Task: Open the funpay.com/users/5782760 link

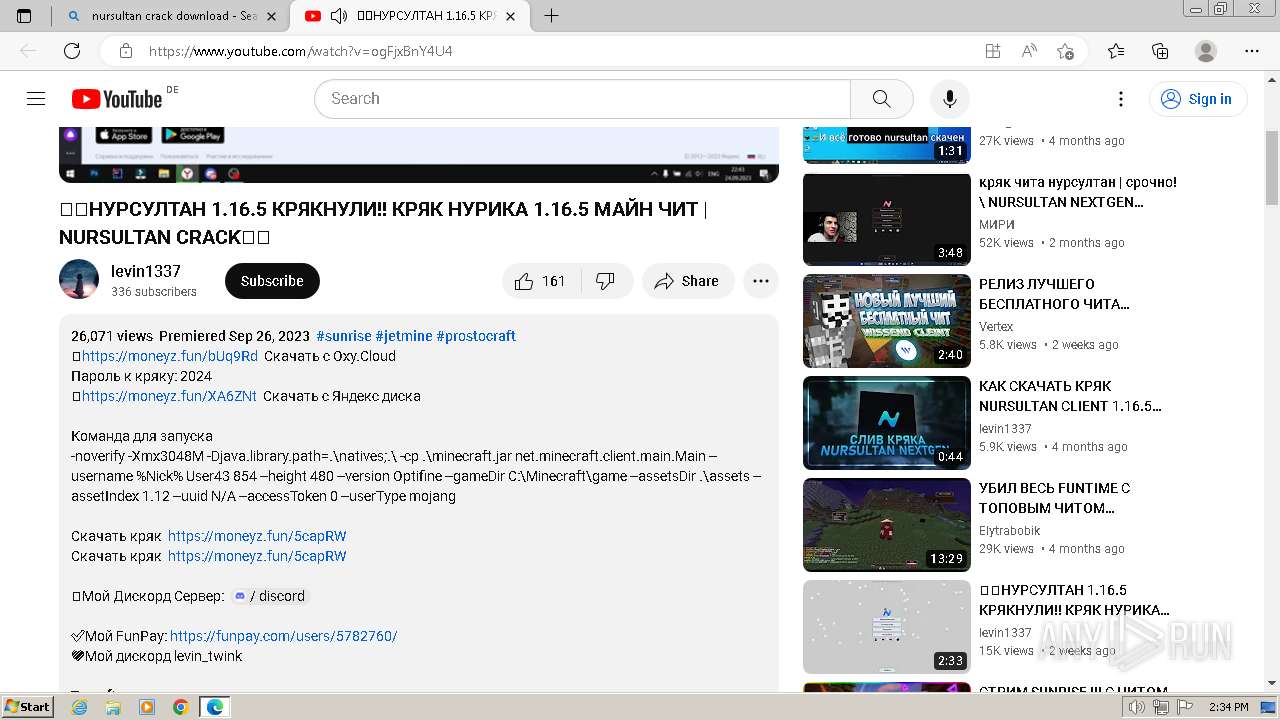Action: 284,636
